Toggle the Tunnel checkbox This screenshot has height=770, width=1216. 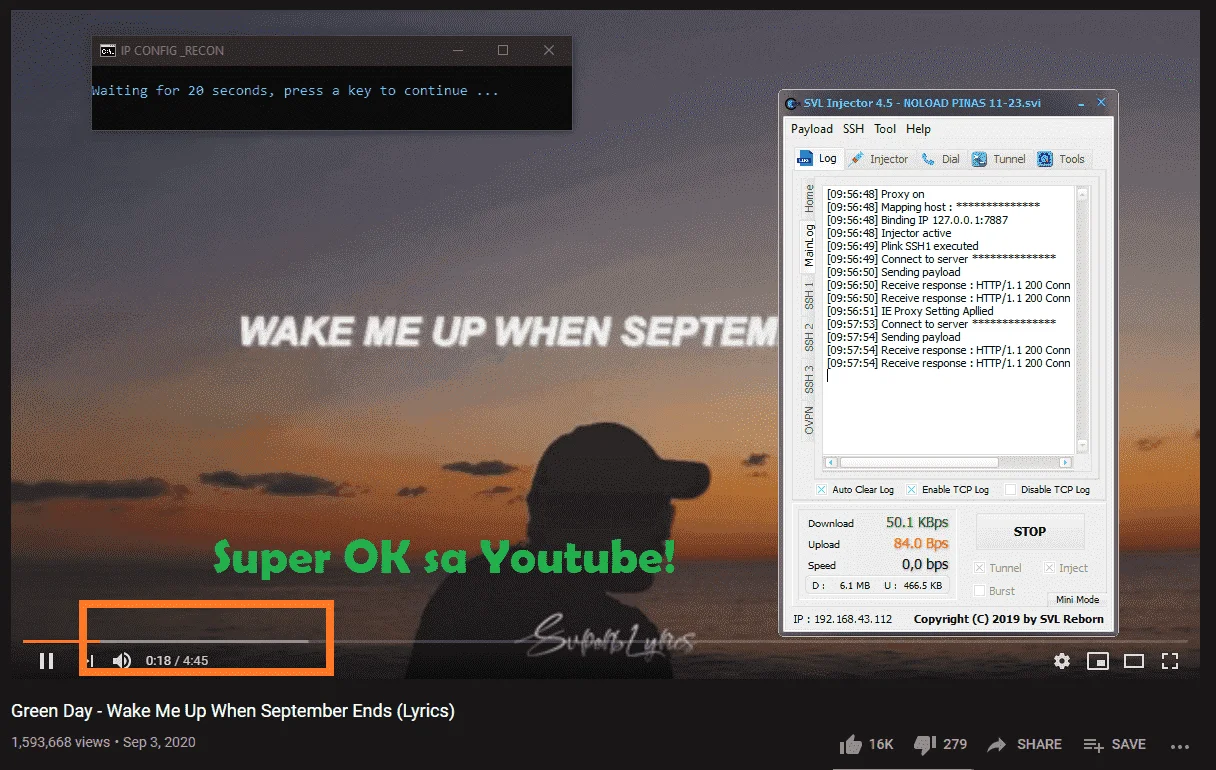click(980, 568)
